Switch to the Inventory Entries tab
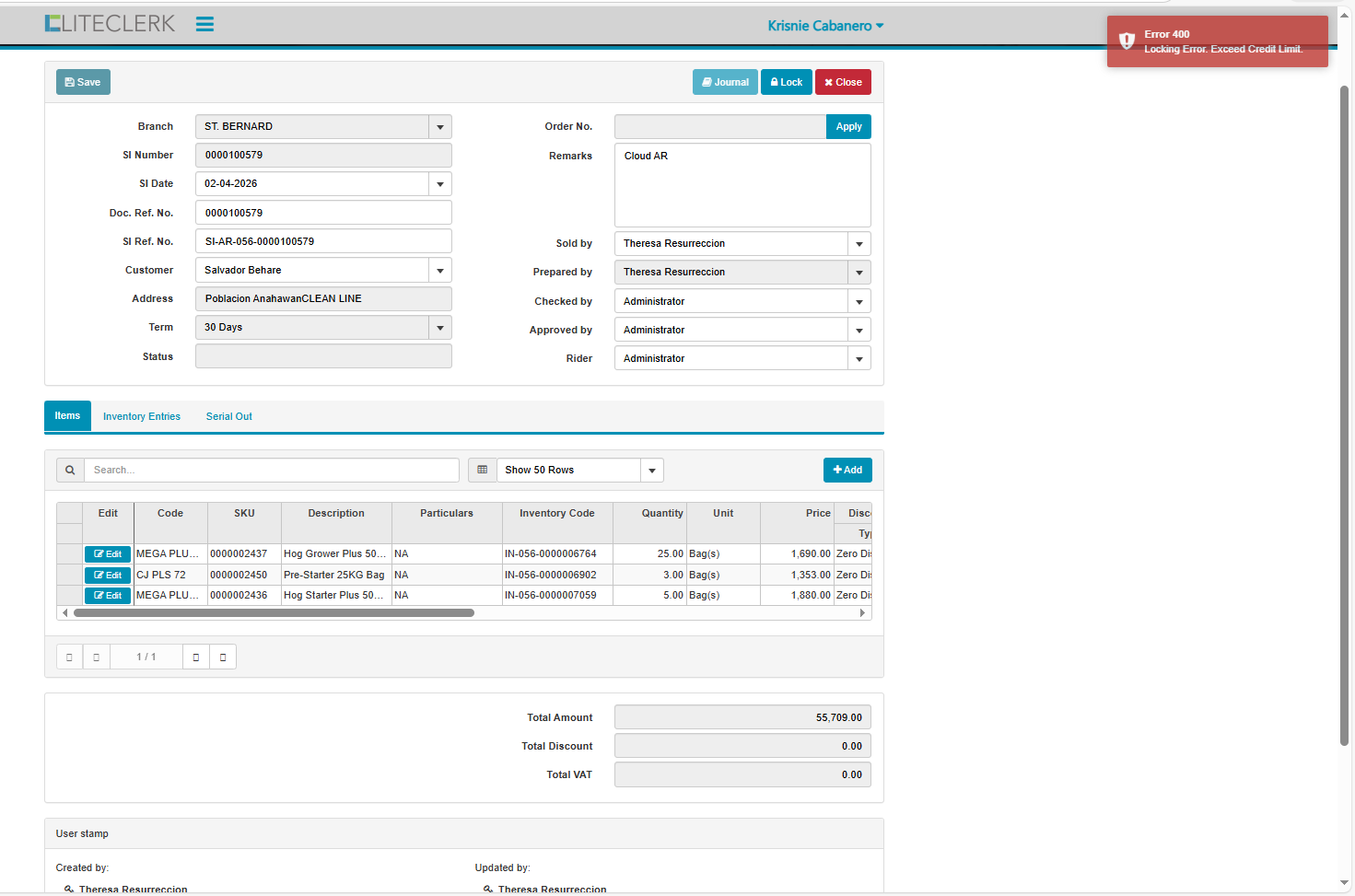 pyautogui.click(x=142, y=417)
